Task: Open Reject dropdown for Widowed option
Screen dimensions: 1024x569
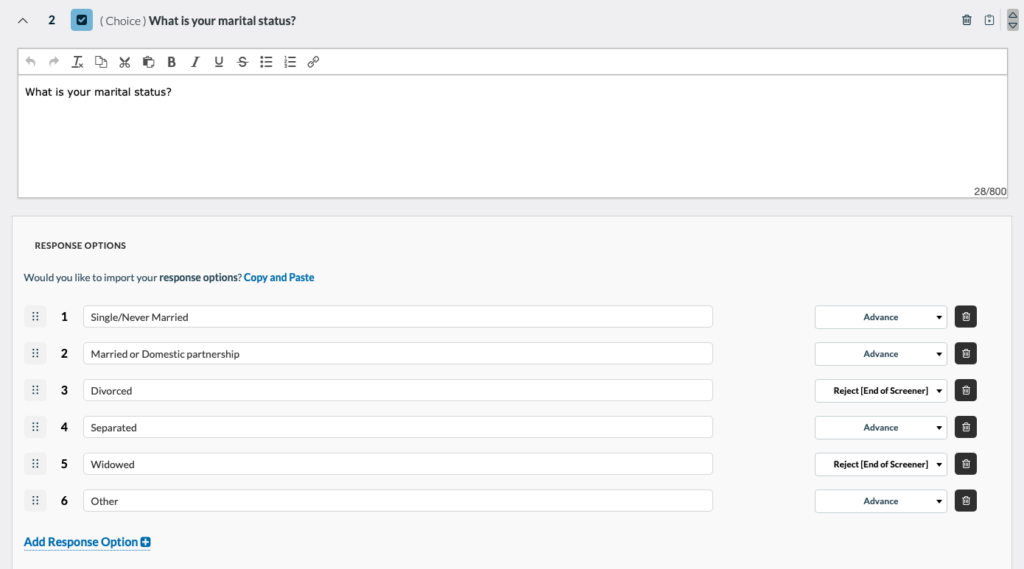Action: (x=880, y=464)
